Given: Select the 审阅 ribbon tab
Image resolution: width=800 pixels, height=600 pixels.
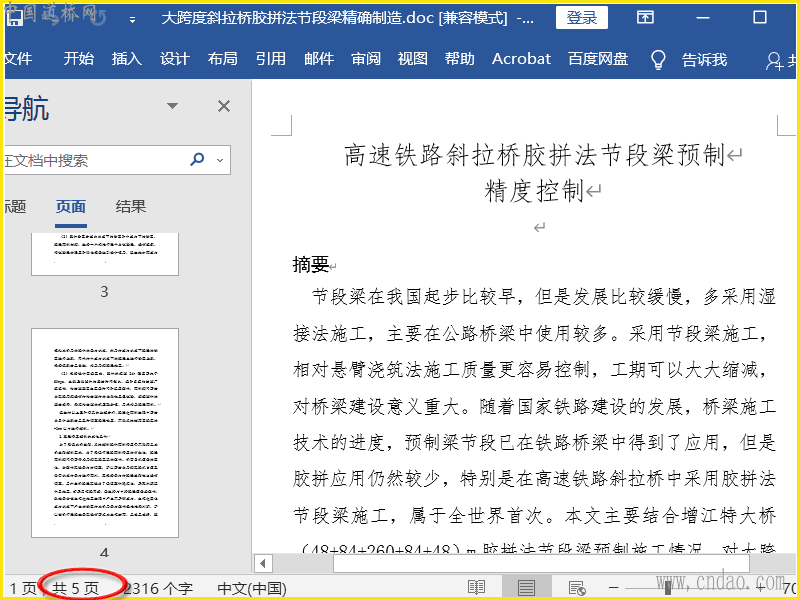Looking at the screenshot, I should point(366,59).
